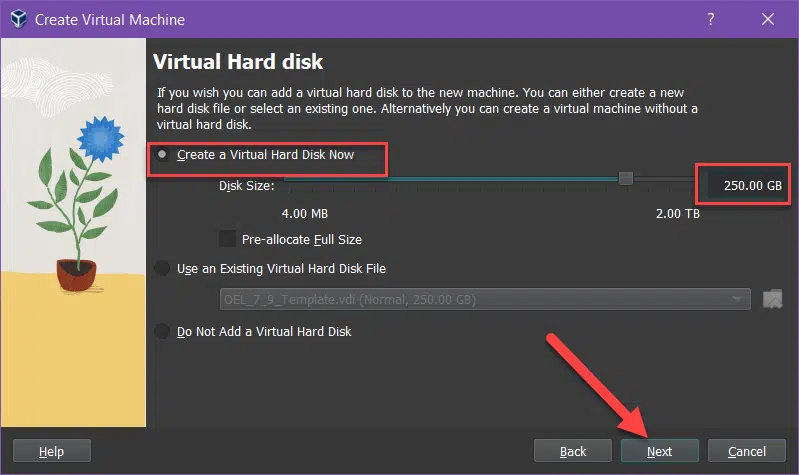The width and height of the screenshot is (799, 475).
Task: Choose a disk file with the folder icon
Action: 773,299
